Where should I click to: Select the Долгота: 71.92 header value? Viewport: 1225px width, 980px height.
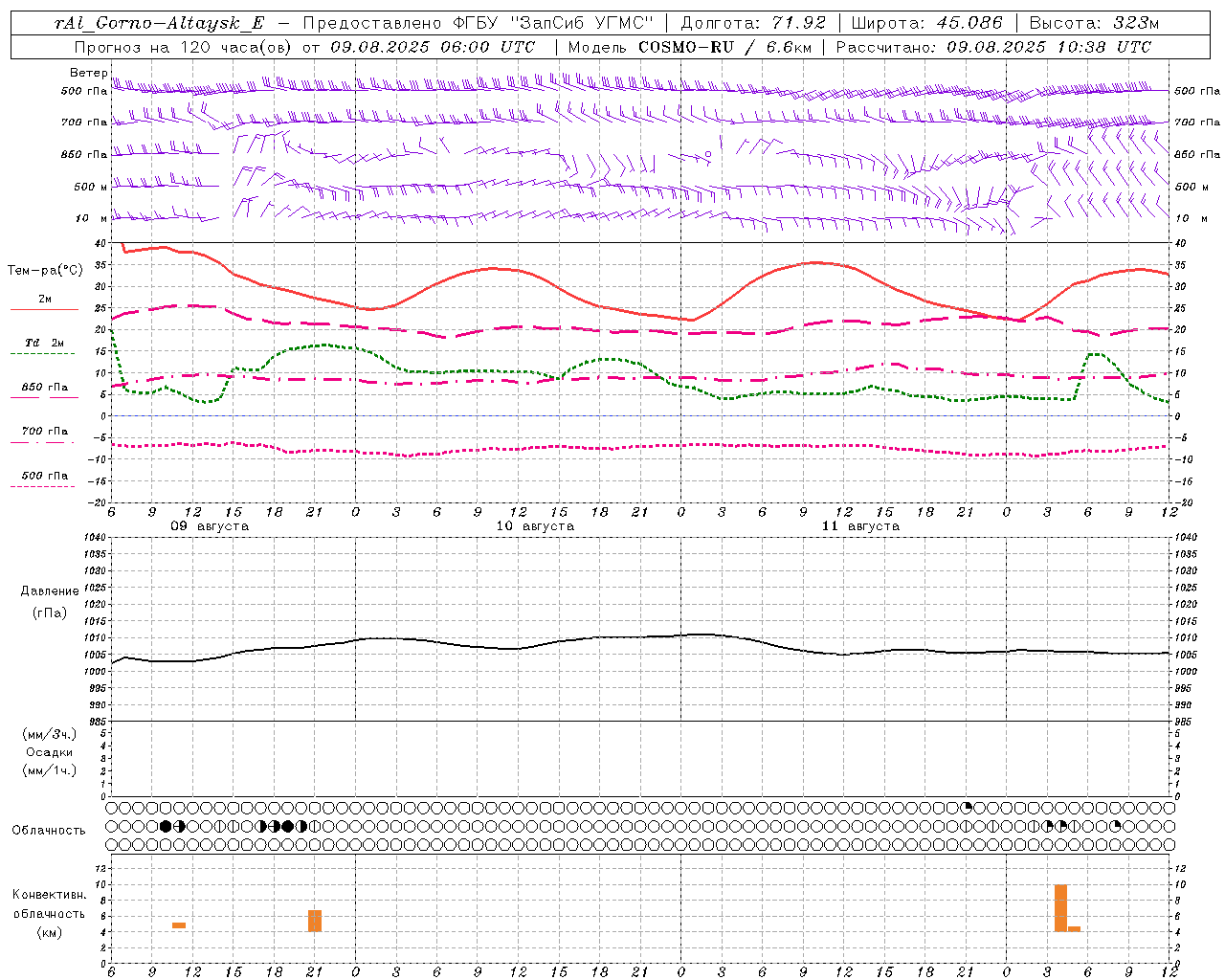click(753, 23)
